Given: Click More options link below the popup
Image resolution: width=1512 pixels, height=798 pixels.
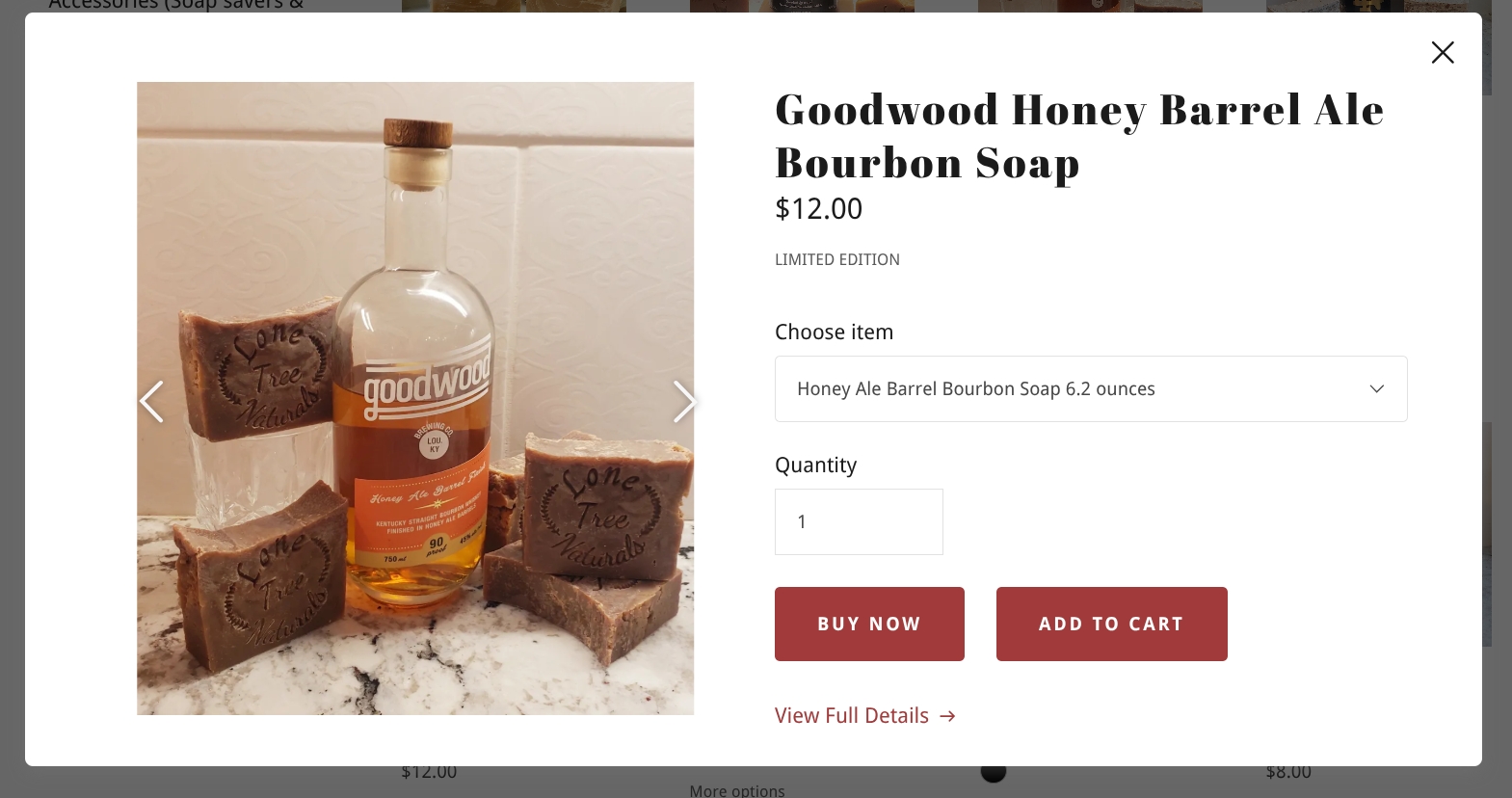Looking at the screenshot, I should [x=737, y=790].
